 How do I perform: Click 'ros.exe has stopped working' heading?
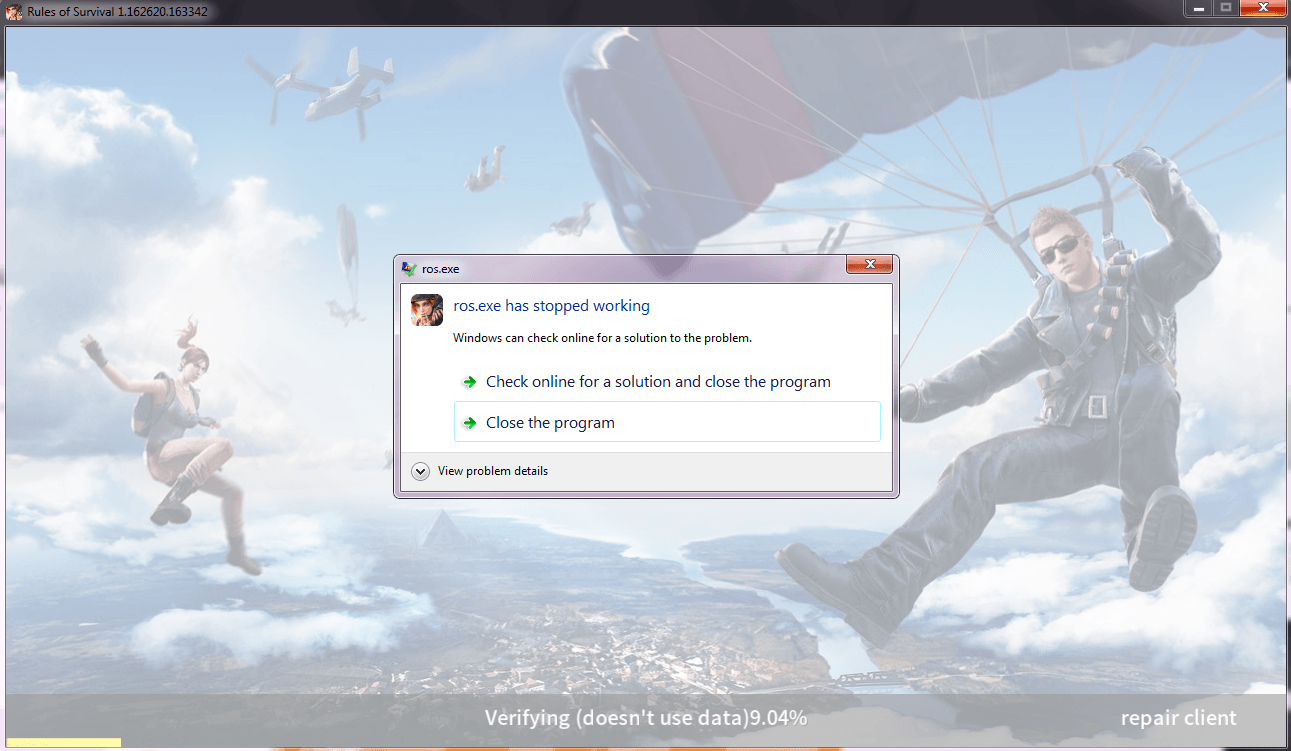pos(551,306)
